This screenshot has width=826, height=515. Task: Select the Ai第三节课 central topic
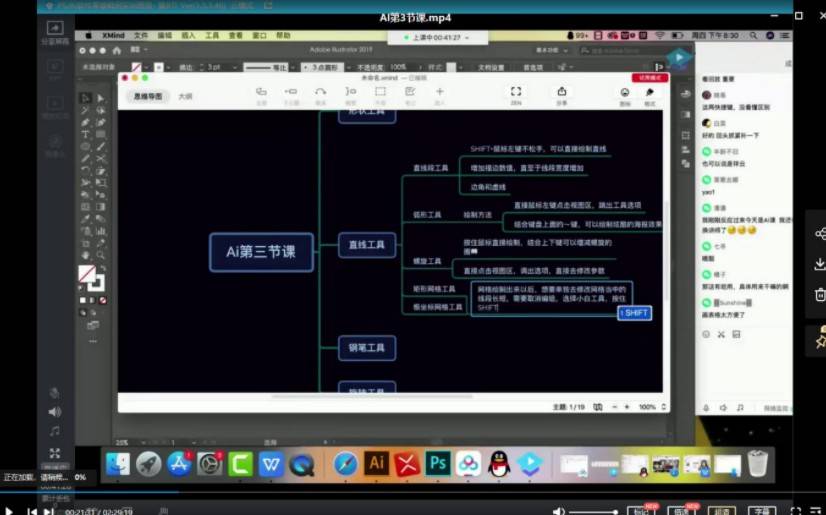point(261,252)
